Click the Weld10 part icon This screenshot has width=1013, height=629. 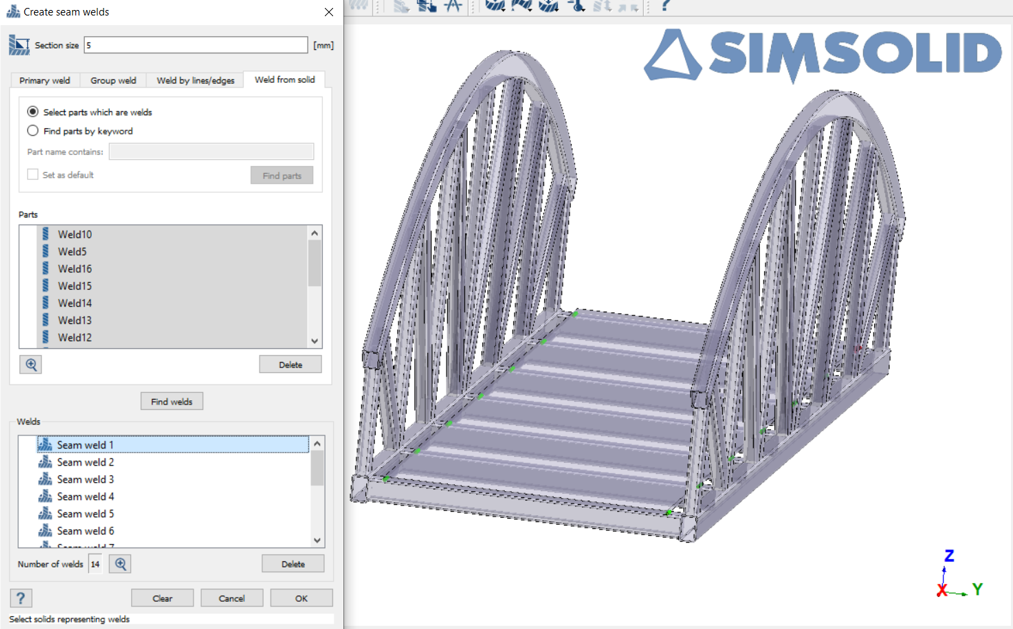click(46, 234)
